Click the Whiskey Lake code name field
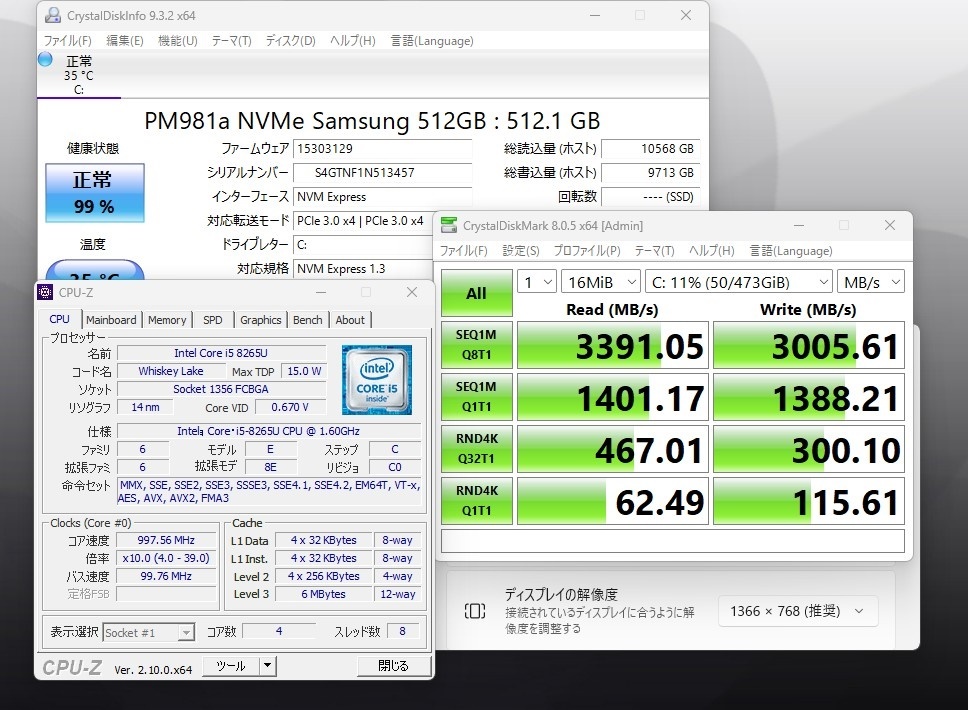The height and width of the screenshot is (710, 968). [171, 370]
